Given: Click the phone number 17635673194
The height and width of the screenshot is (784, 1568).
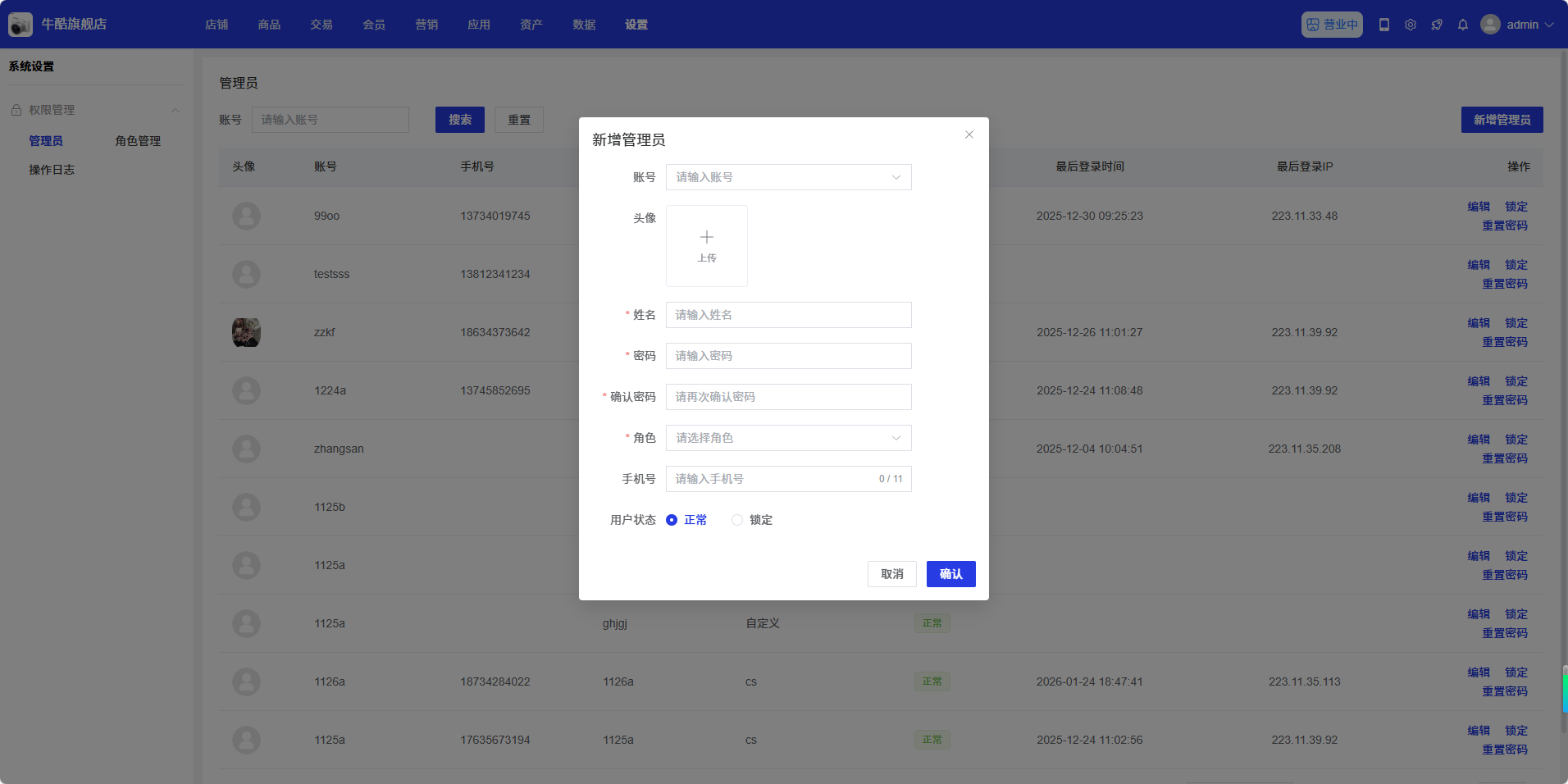Looking at the screenshot, I should [x=495, y=740].
